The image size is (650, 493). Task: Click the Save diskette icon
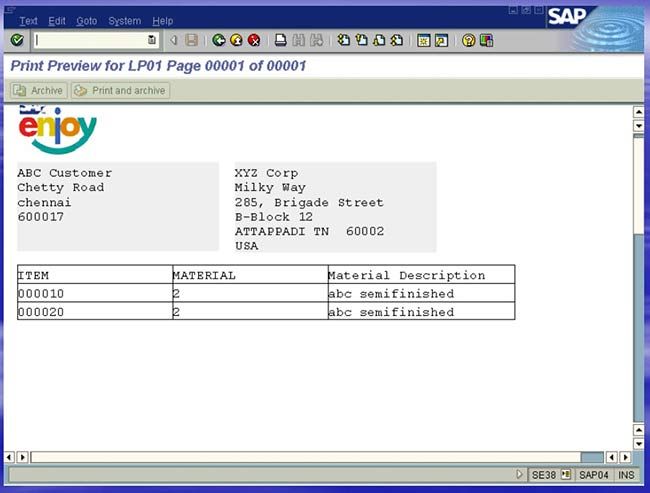[x=192, y=40]
